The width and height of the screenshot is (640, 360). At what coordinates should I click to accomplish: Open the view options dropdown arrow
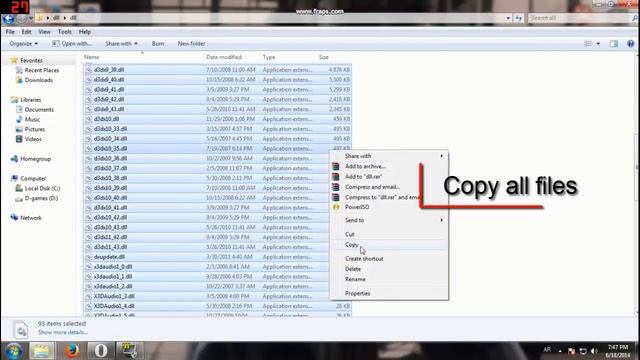coord(598,44)
